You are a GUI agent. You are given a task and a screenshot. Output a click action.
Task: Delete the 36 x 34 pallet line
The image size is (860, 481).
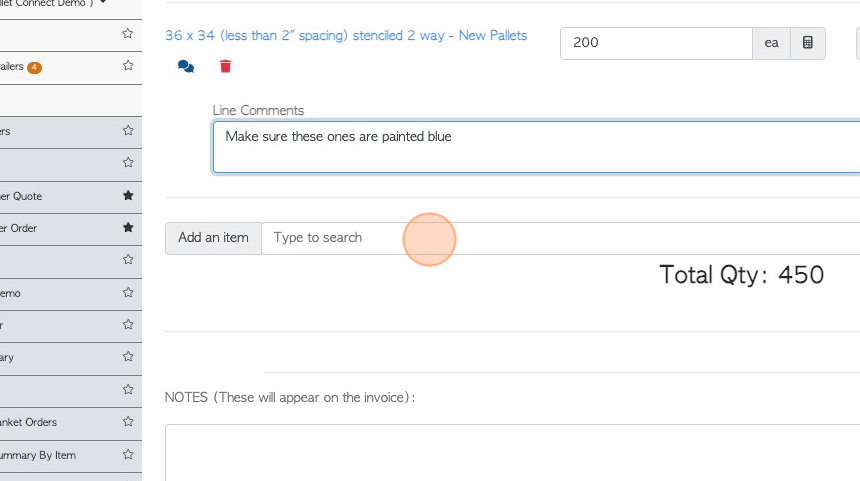(225, 66)
